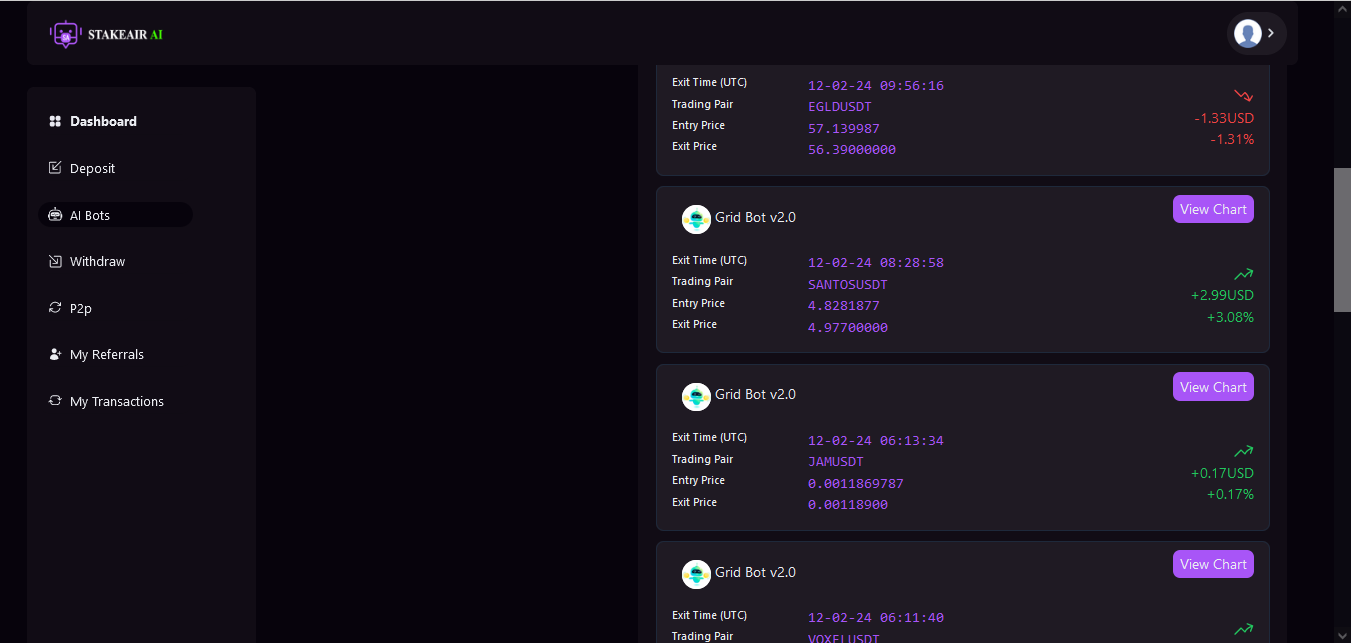Image resolution: width=1351 pixels, height=643 pixels.
Task: Click the AI Bots robot icon
Action: tap(55, 215)
